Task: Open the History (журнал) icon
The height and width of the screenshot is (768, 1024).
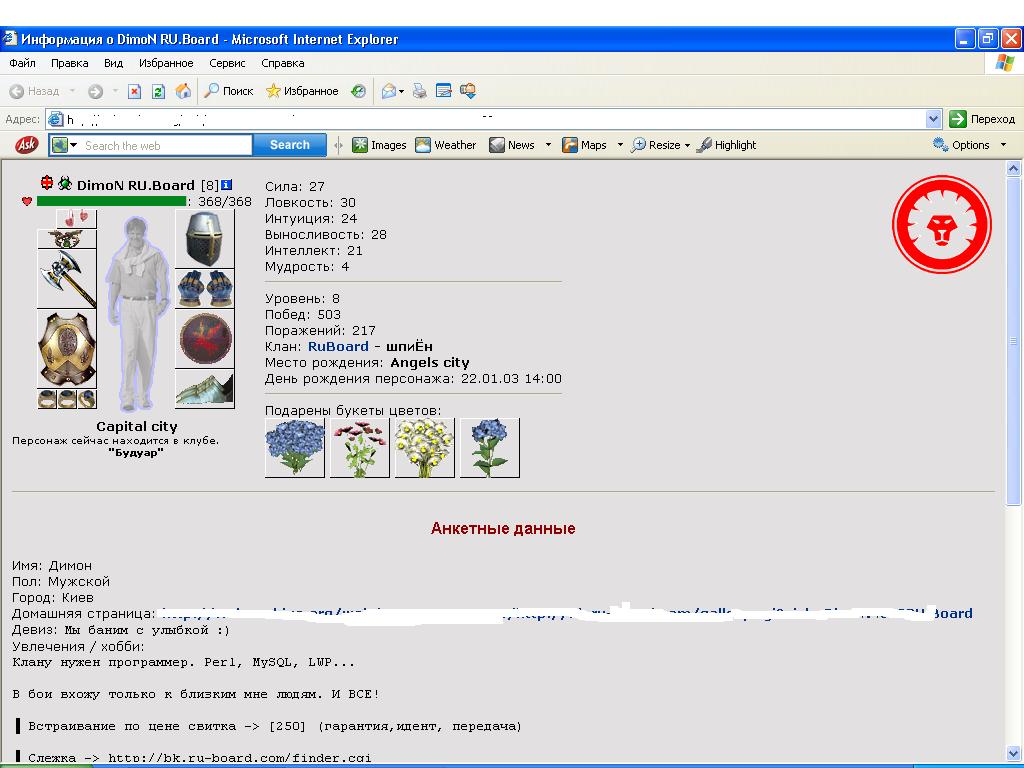Action: click(x=358, y=91)
